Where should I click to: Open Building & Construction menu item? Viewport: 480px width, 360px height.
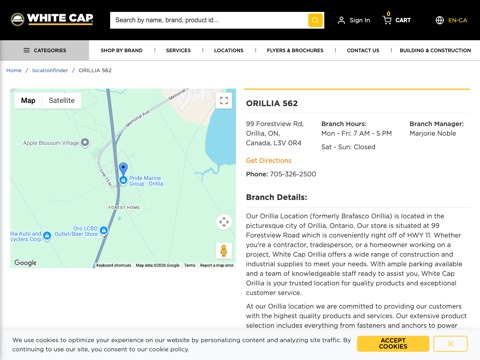[x=435, y=50]
